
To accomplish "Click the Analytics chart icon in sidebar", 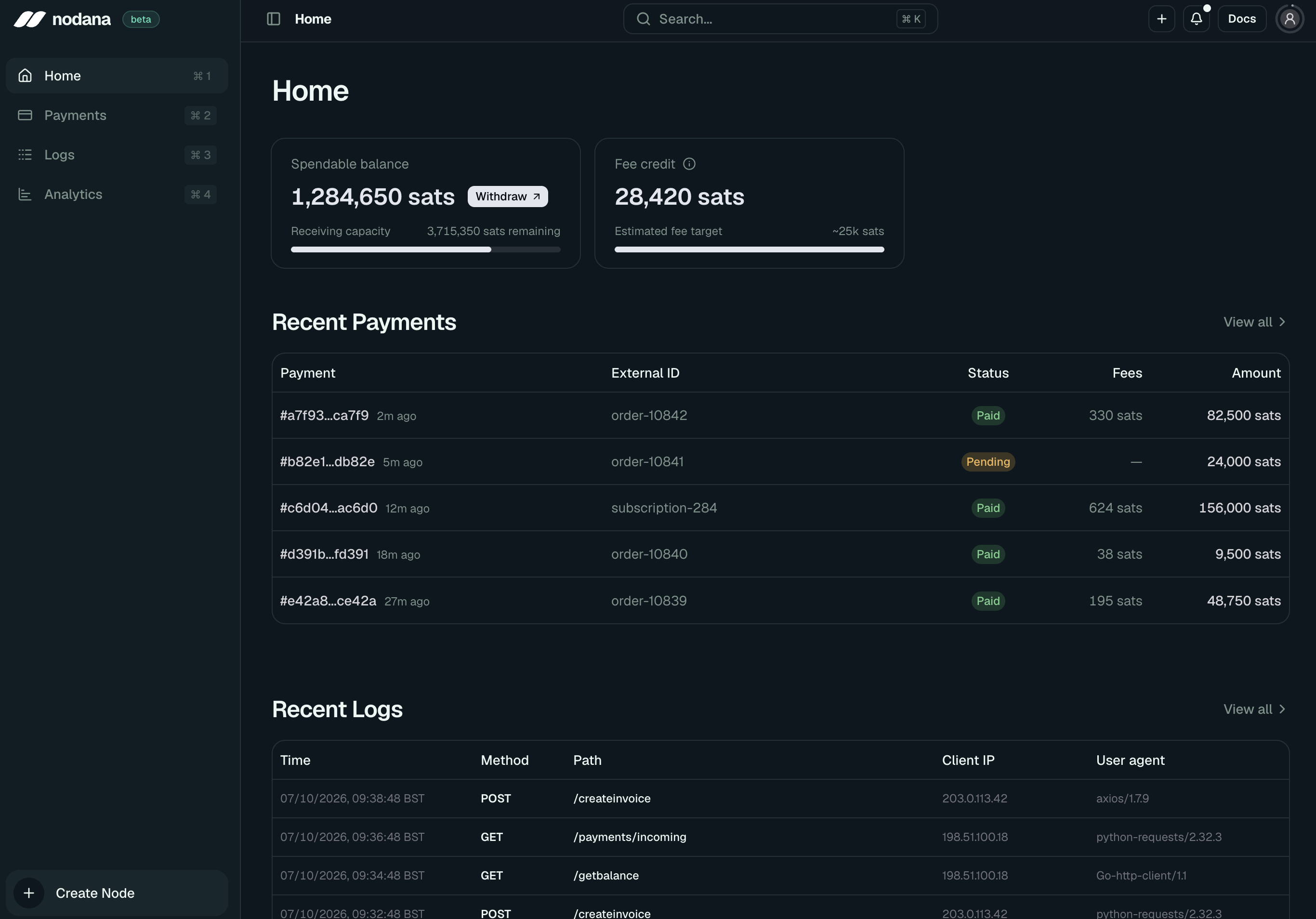I will (x=25, y=194).
